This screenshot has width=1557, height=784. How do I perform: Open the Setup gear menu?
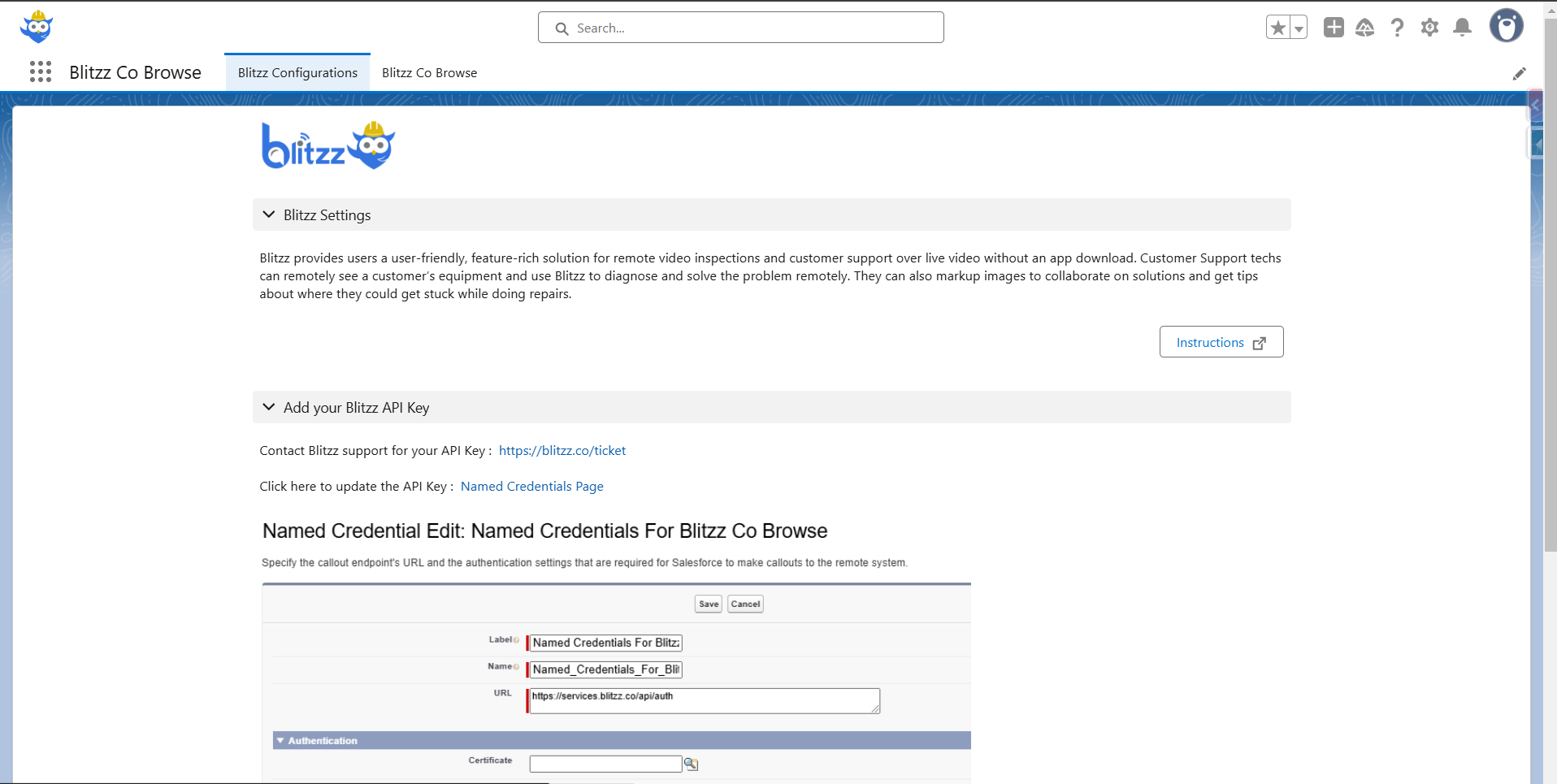(1429, 28)
